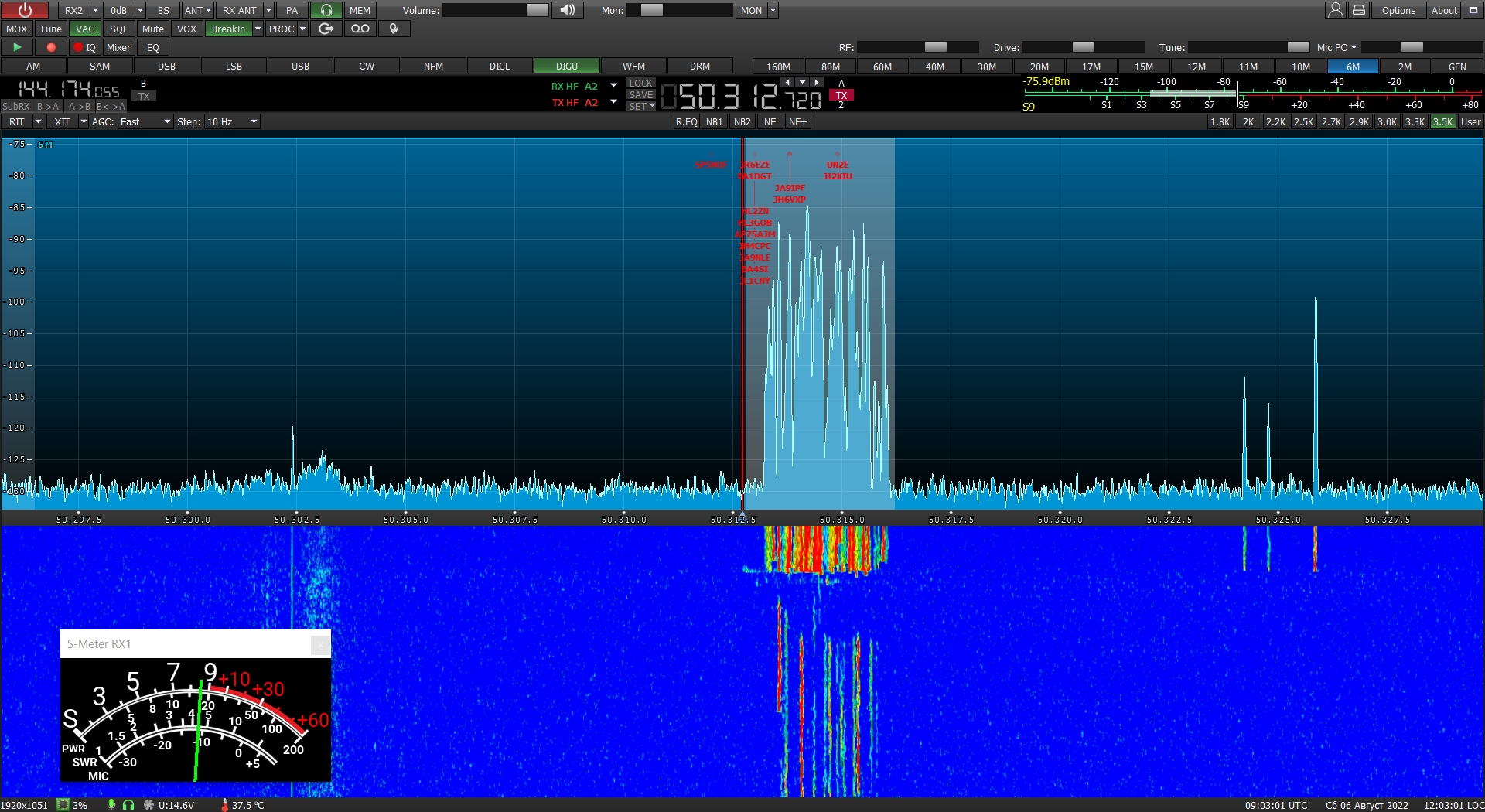This screenshot has height=812, width=1485.
Task: Open the MON dropdown arrow
Action: pyautogui.click(x=773, y=10)
